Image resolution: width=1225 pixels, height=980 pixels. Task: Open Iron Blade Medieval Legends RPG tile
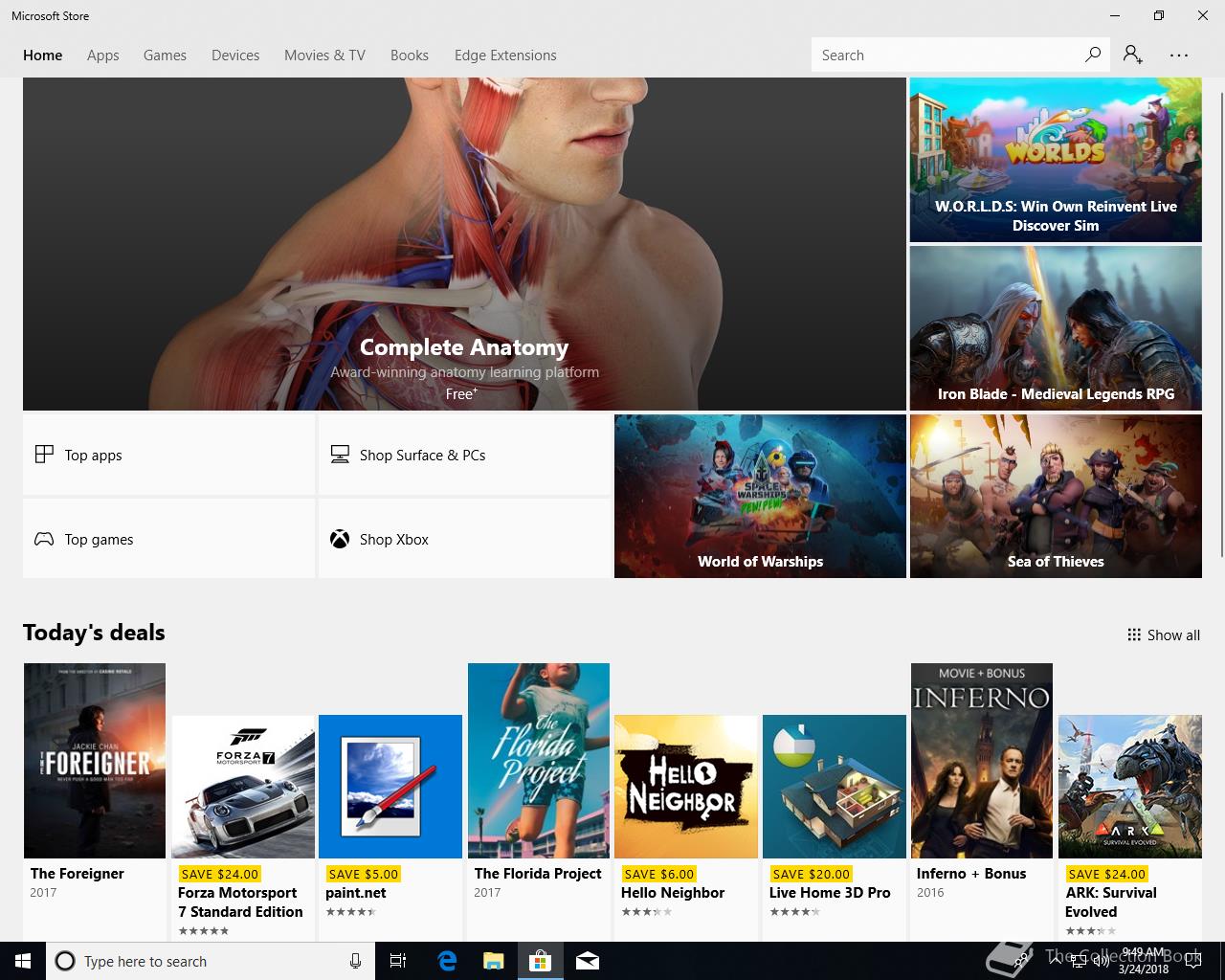(x=1056, y=328)
